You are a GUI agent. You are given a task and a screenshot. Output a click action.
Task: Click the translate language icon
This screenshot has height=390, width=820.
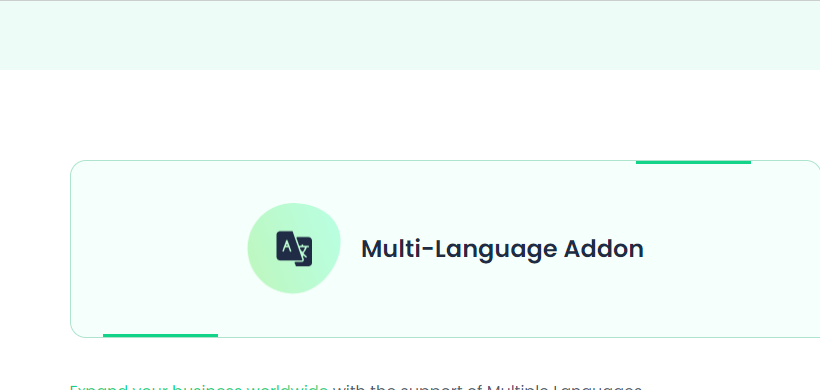(294, 248)
